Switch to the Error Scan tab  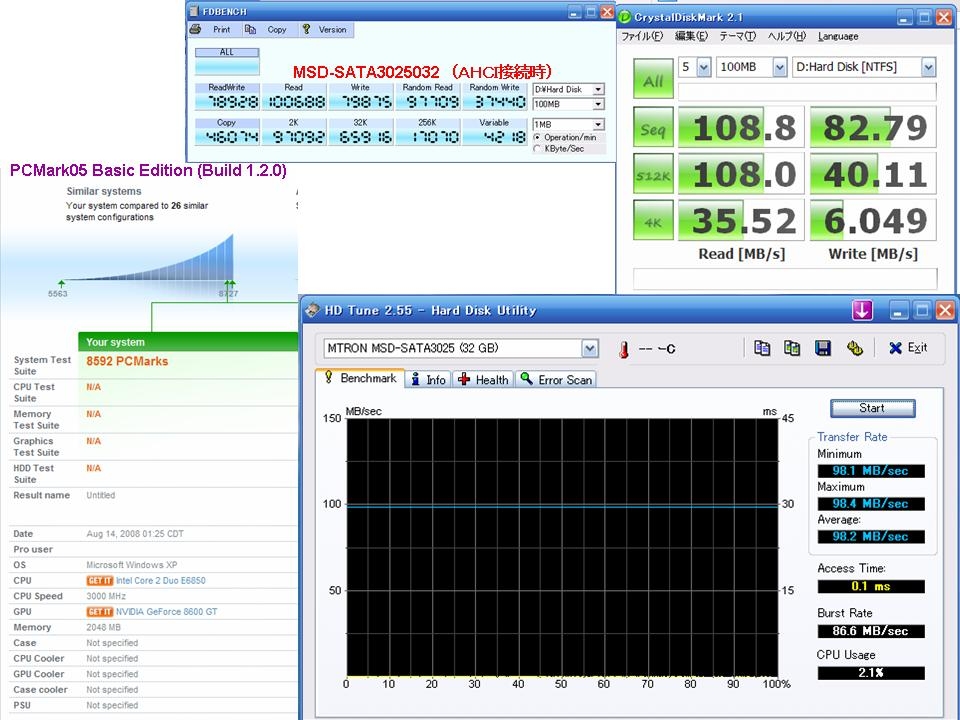click(556, 380)
